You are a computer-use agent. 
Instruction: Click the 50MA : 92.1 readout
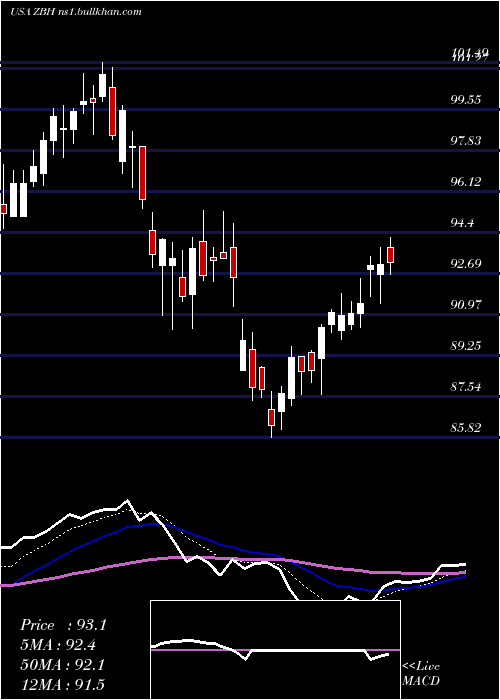coord(63,665)
